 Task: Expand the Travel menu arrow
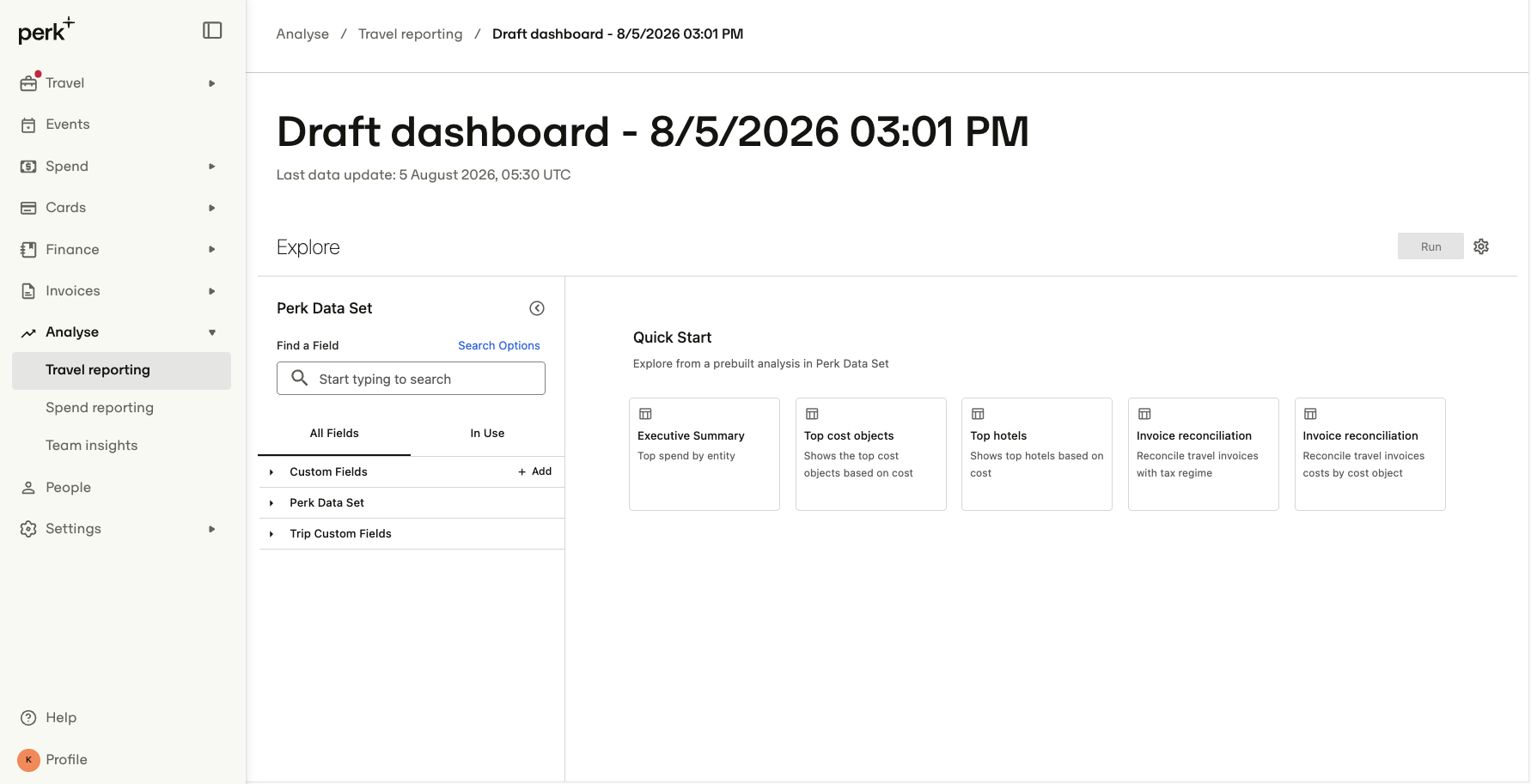[212, 83]
